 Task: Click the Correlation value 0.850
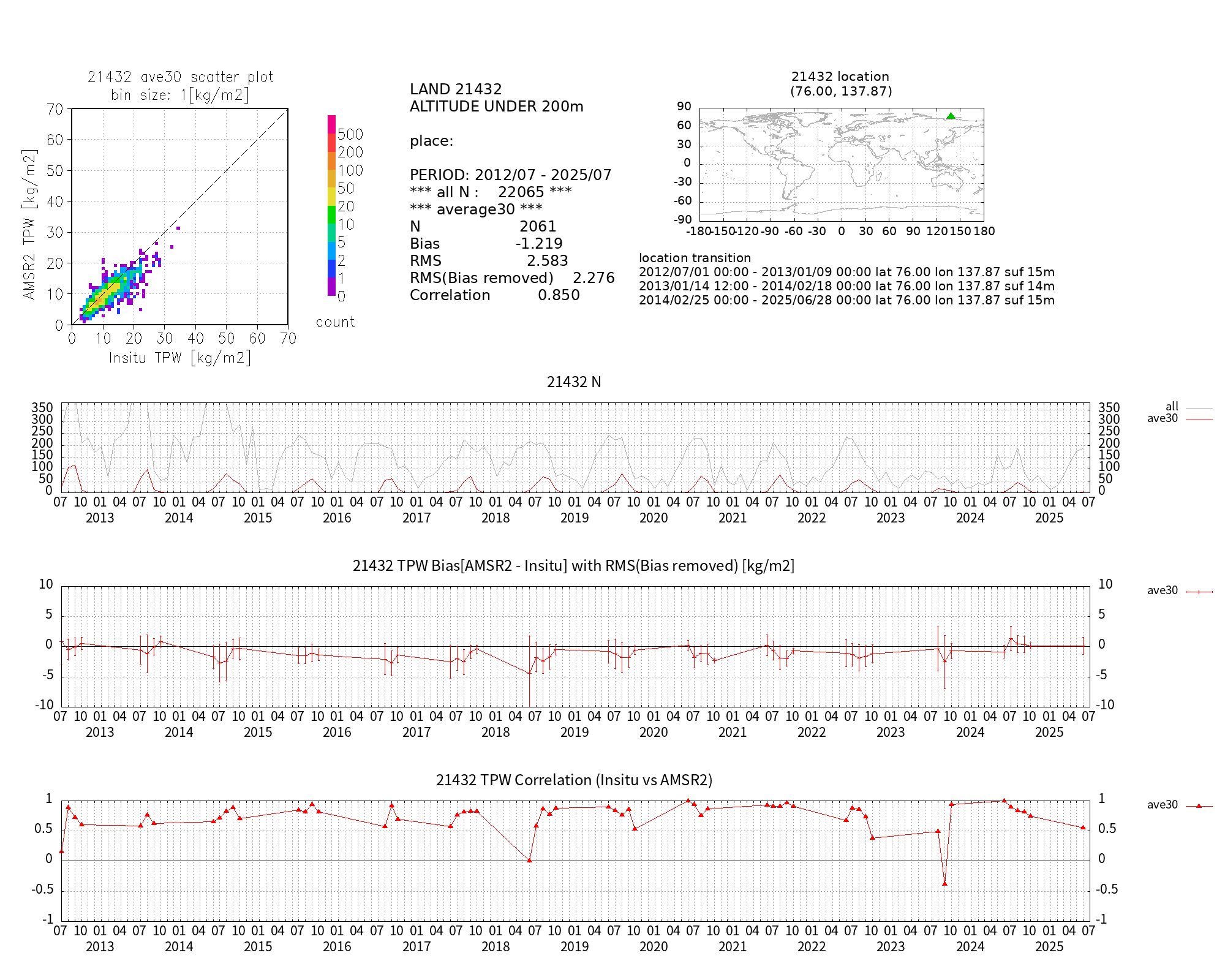point(559,295)
